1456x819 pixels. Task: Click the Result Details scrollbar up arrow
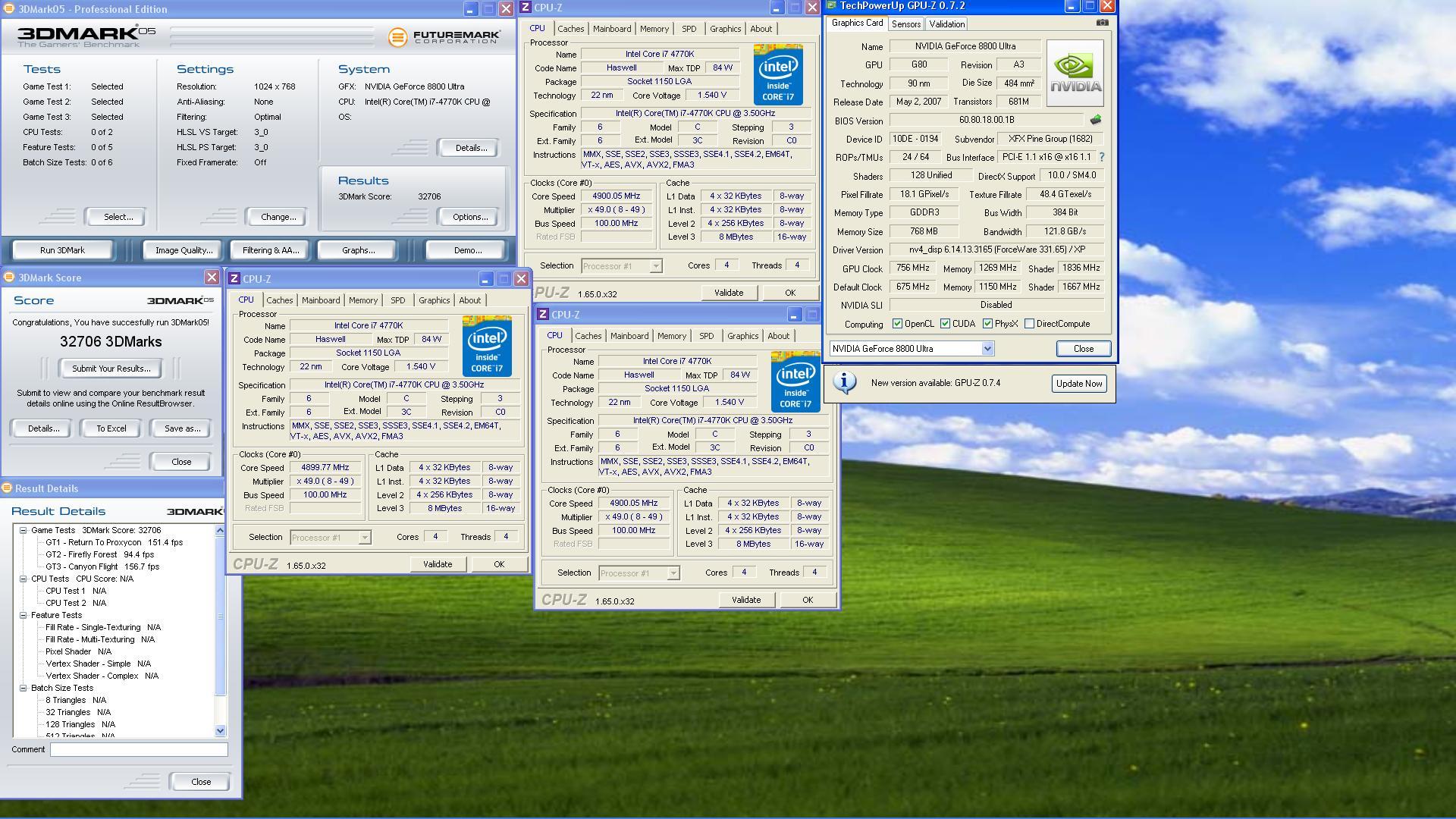[x=220, y=531]
